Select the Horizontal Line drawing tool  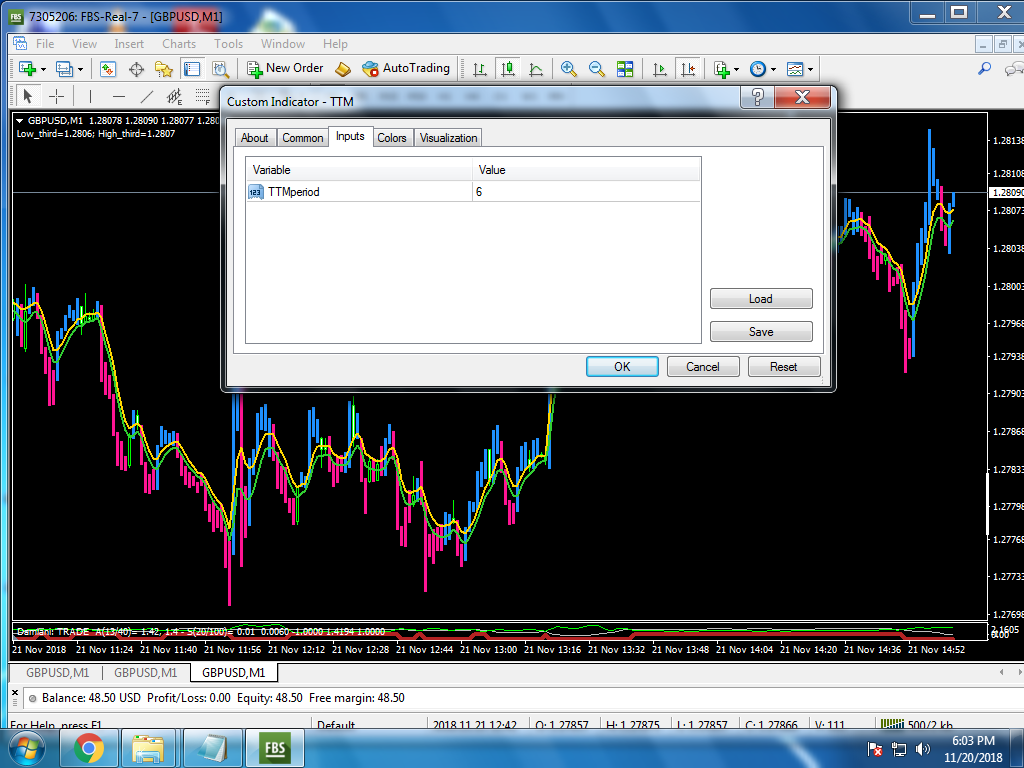pyautogui.click(x=118, y=97)
